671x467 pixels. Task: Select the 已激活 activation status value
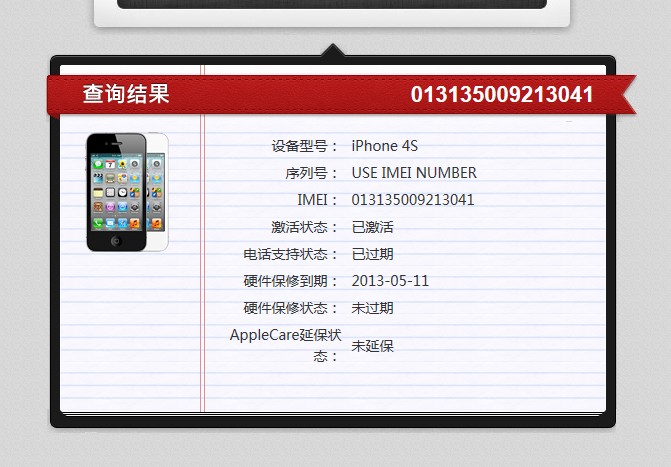point(372,227)
